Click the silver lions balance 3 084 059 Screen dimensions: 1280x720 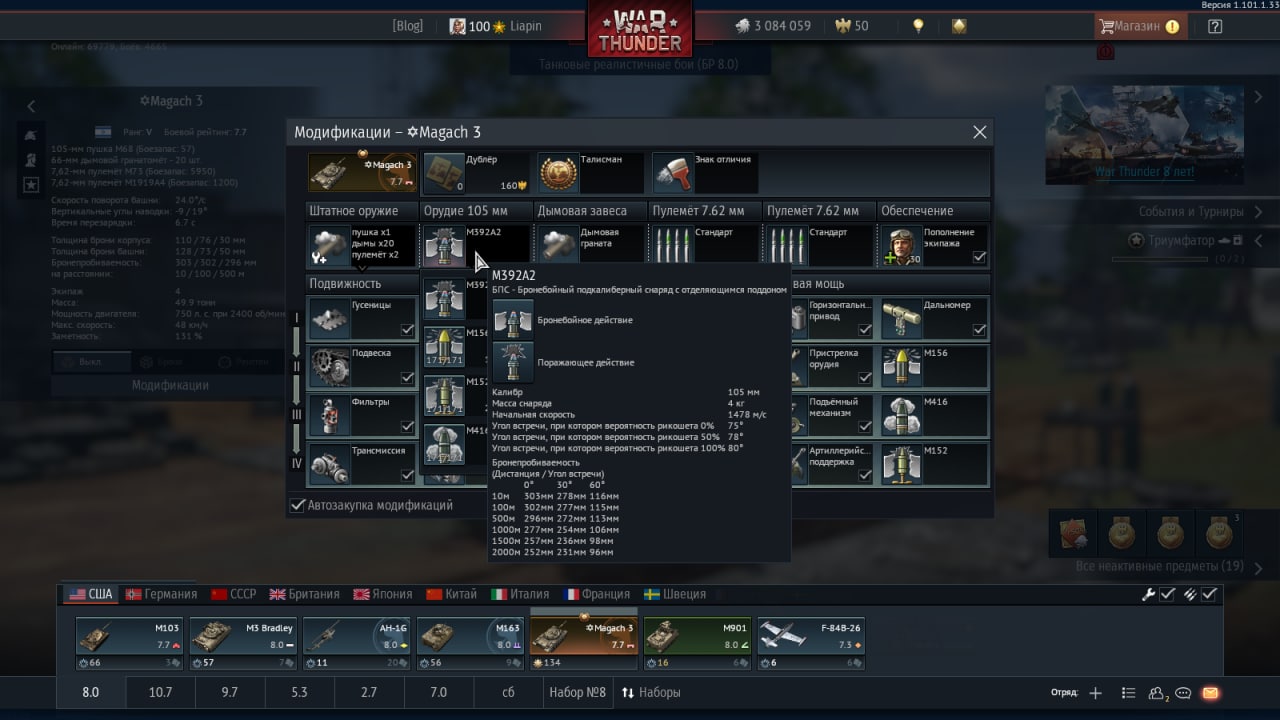[773, 26]
